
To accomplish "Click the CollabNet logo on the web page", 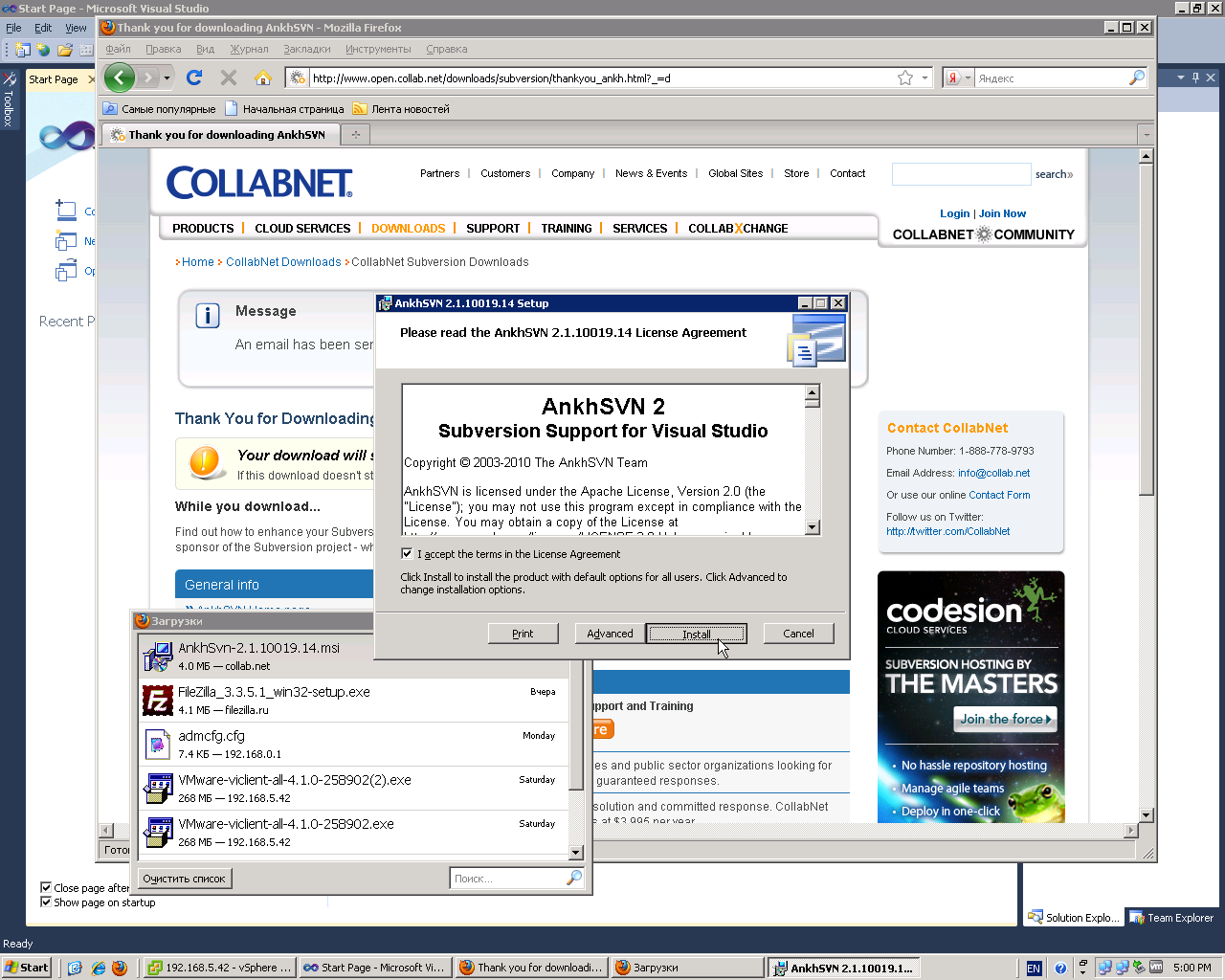I will pyautogui.click(x=259, y=182).
